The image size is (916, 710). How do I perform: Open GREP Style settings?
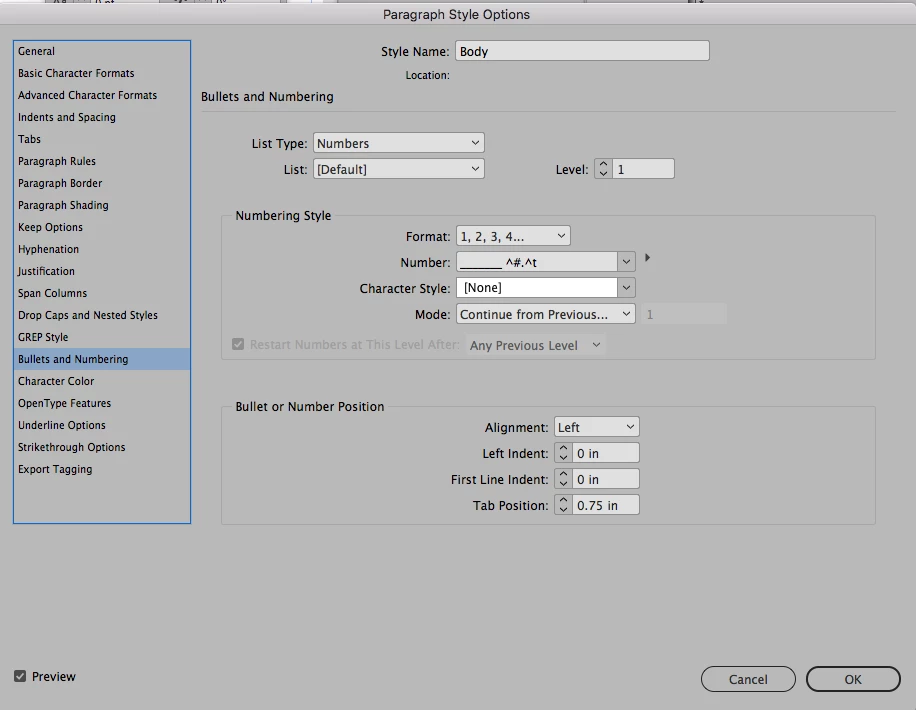click(x=102, y=337)
